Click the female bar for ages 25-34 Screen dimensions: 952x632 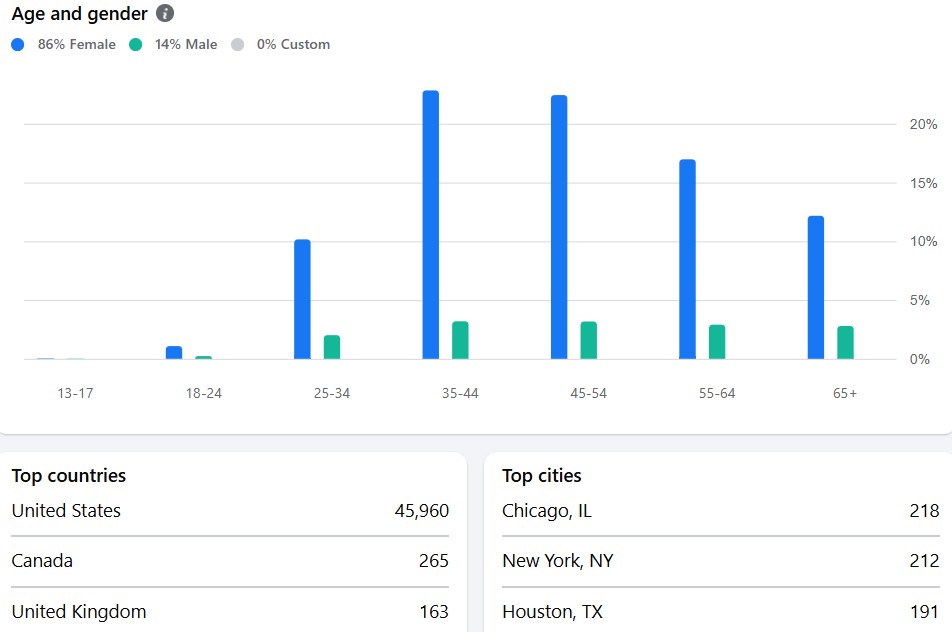pos(302,299)
